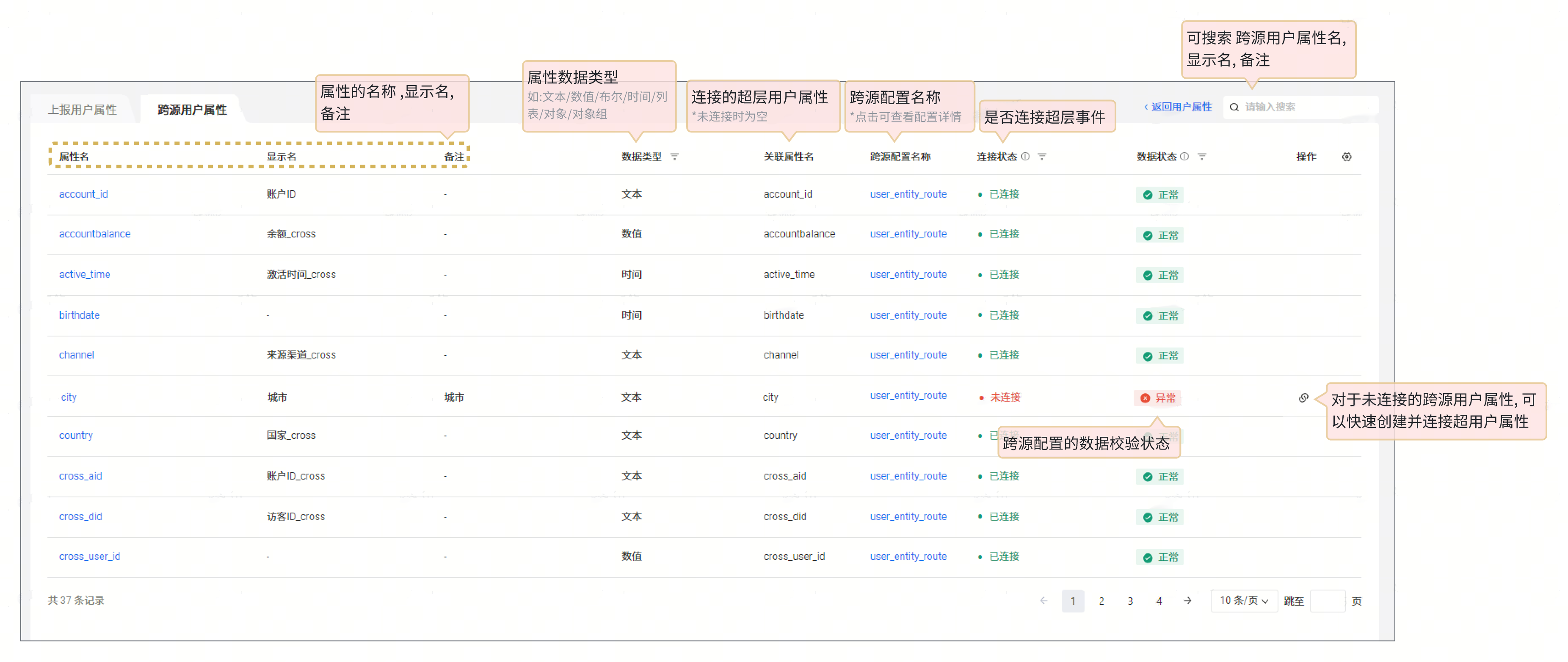Click normal status badge in cross_did row
Screen dimensions: 1568x662
pyautogui.click(x=1160, y=518)
